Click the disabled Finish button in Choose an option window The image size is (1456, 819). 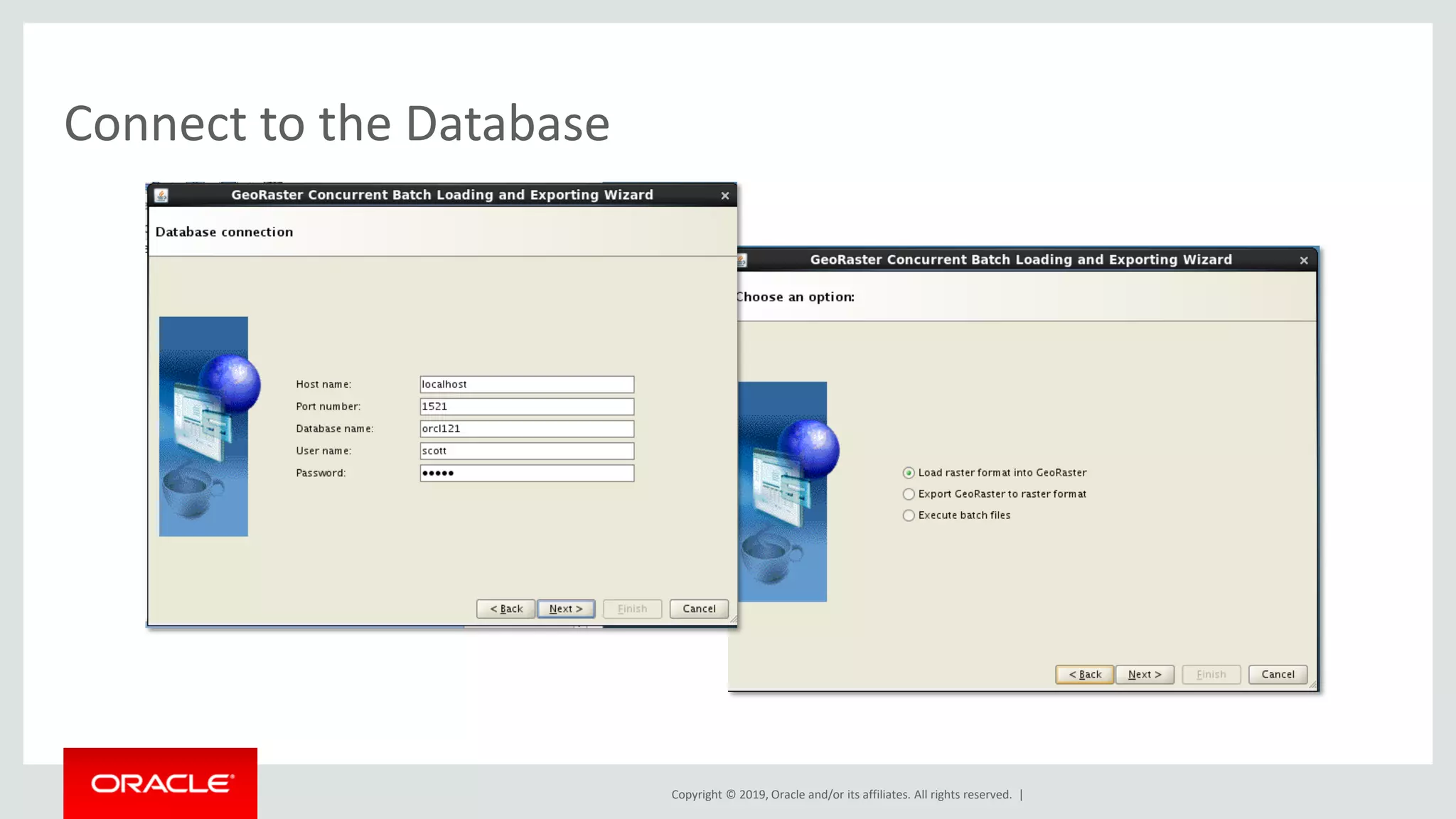[1211, 674]
